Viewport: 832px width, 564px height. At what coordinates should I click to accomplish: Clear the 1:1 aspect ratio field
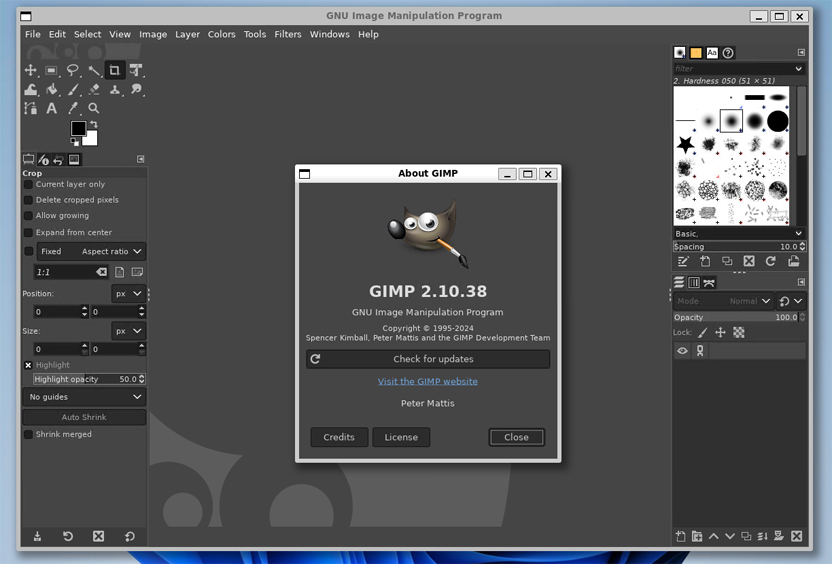point(101,272)
